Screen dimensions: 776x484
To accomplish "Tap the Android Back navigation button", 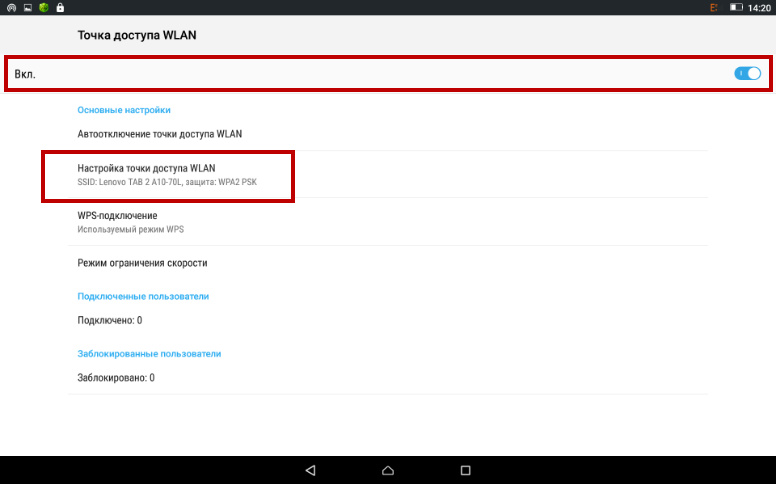I will click(310, 469).
